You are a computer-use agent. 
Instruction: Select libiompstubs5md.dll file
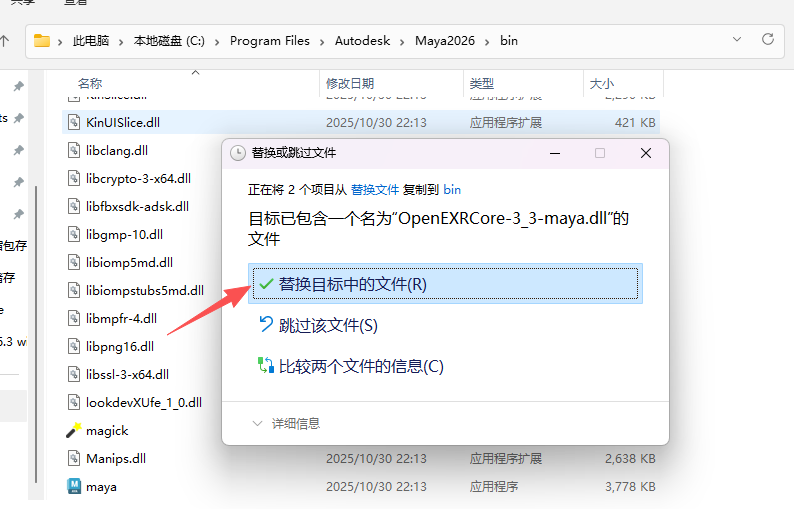pos(145,290)
